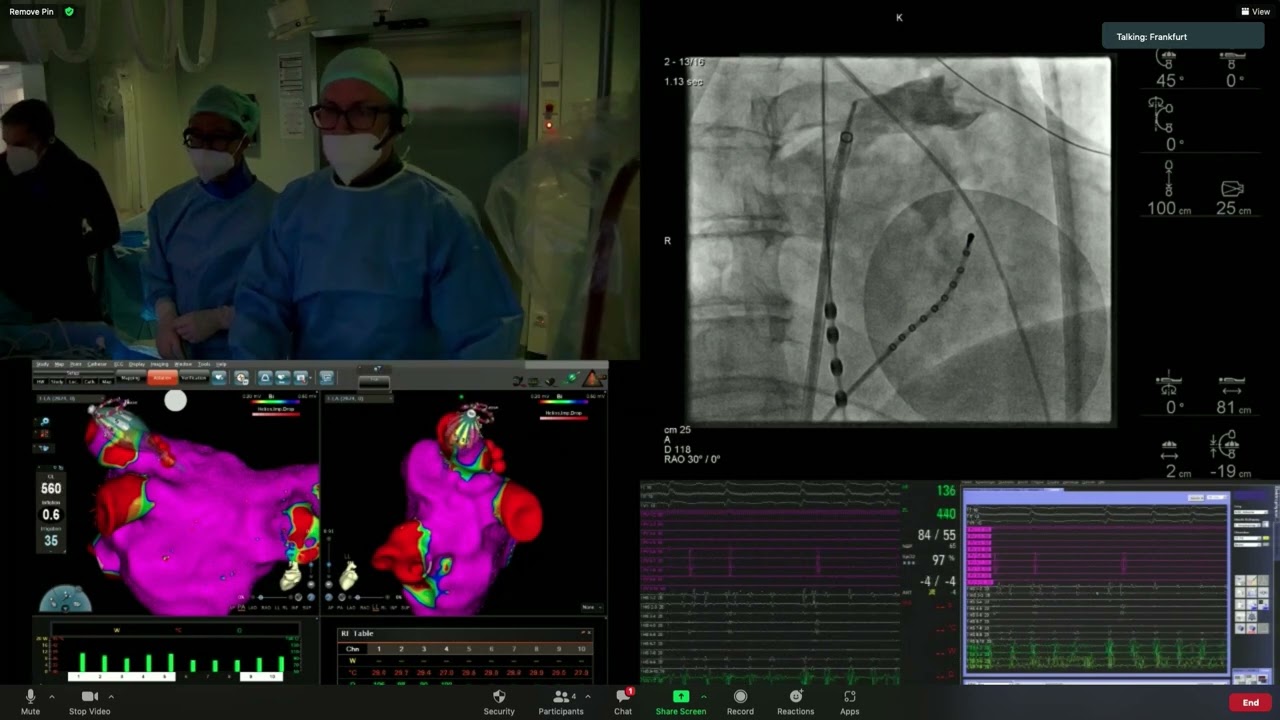Select electrodes 1-5 white bar selection
This screenshot has height=720, width=1280.
tap(122, 677)
